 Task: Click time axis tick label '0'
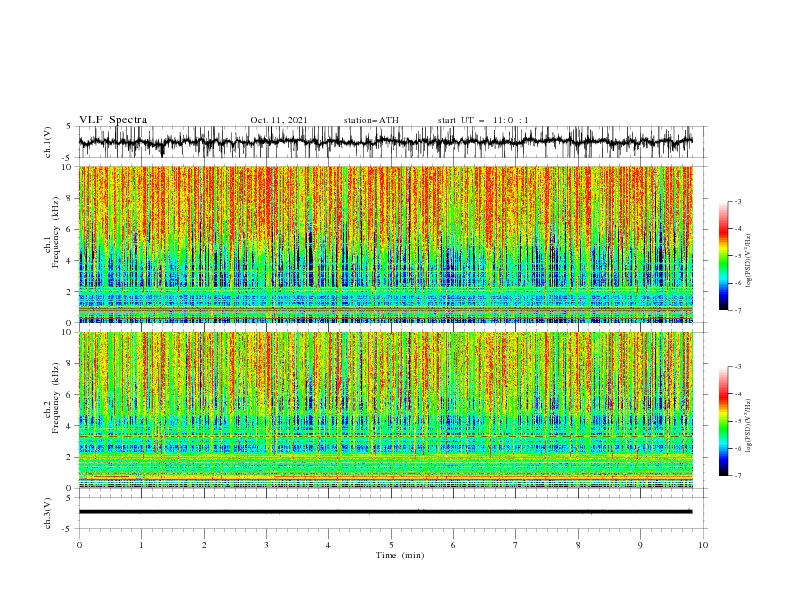coord(79,545)
